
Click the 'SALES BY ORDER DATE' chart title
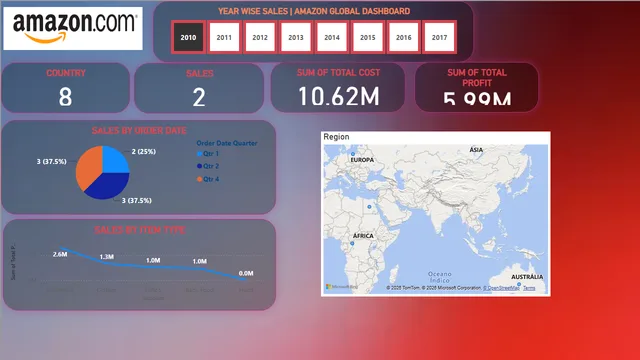tap(139, 131)
